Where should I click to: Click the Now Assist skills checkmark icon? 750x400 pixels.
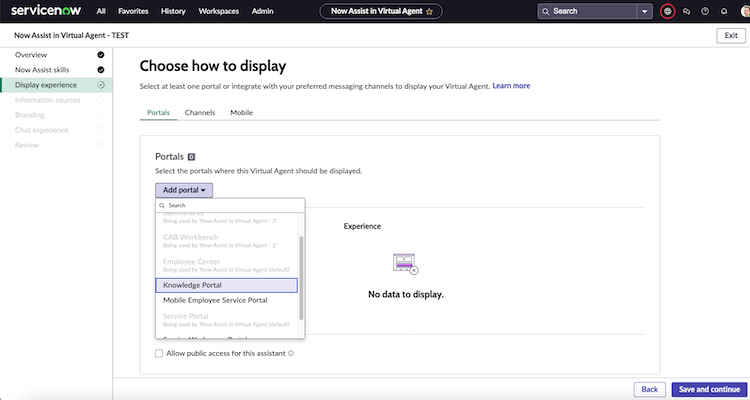(x=100, y=70)
